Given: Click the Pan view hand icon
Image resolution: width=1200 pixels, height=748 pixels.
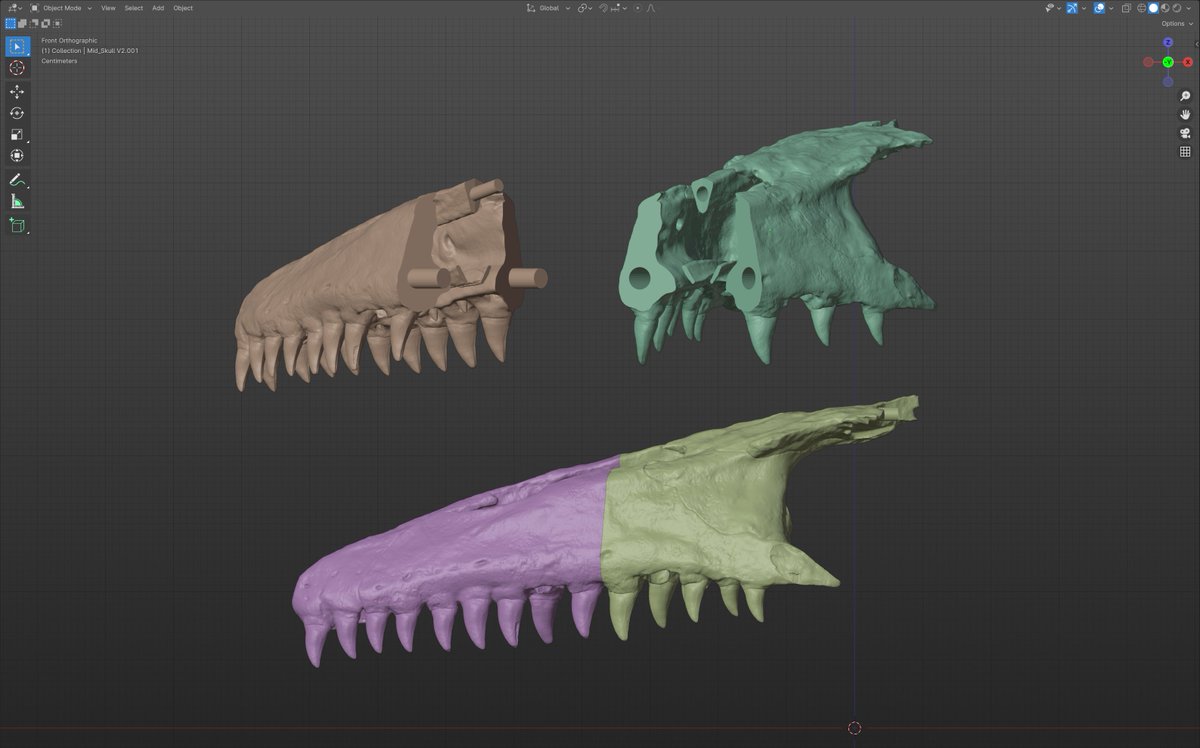Looking at the screenshot, I should click(1185, 114).
